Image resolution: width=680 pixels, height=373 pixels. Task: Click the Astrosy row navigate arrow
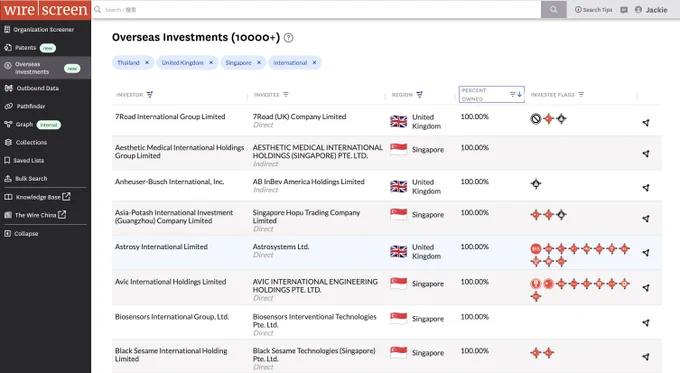[646, 253]
